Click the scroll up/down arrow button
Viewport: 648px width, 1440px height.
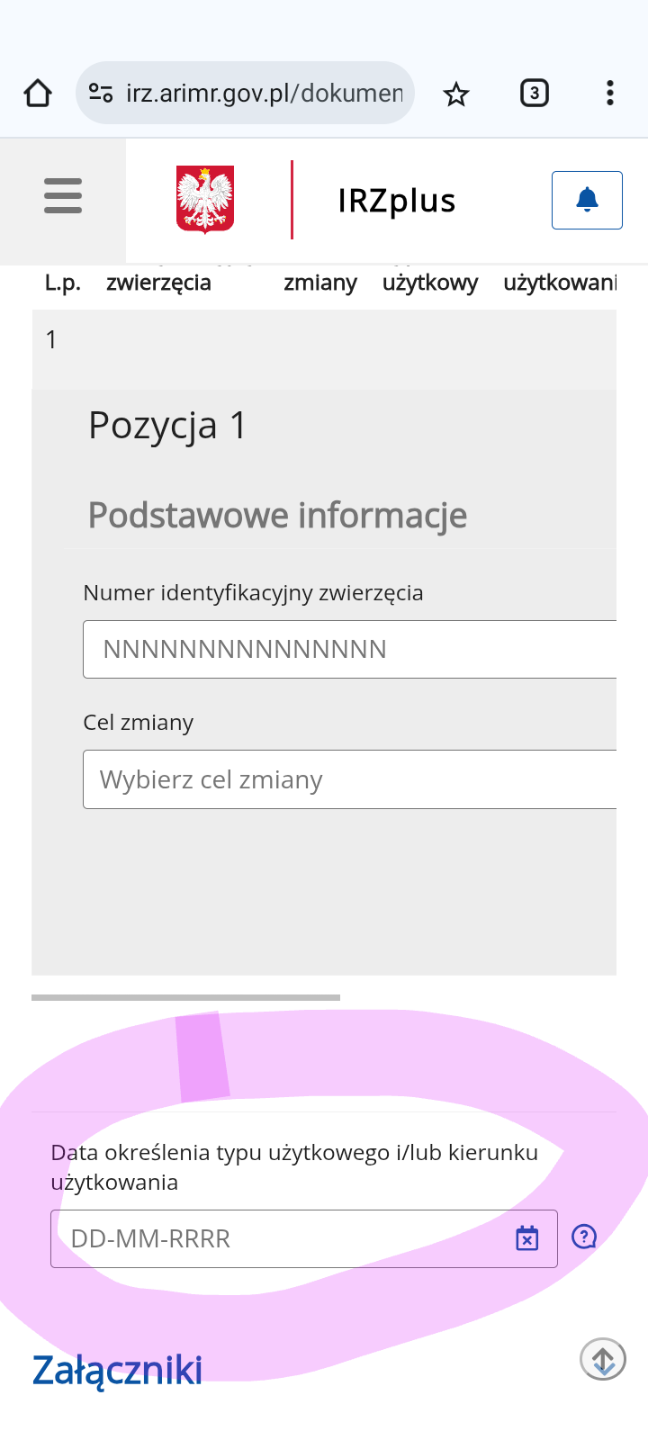point(603,1359)
